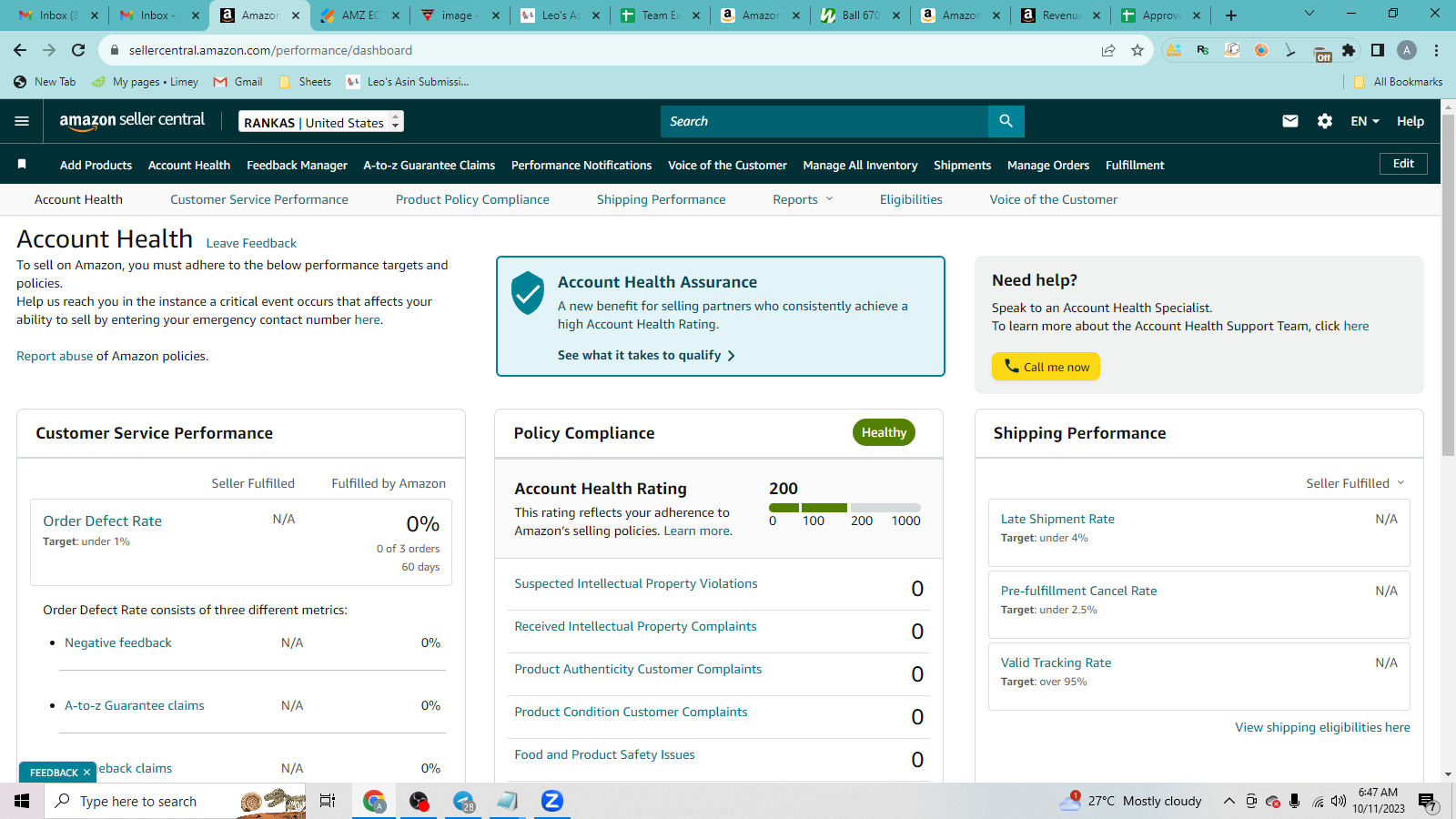Expand the Reports dropdown menu

pyautogui.click(x=803, y=199)
